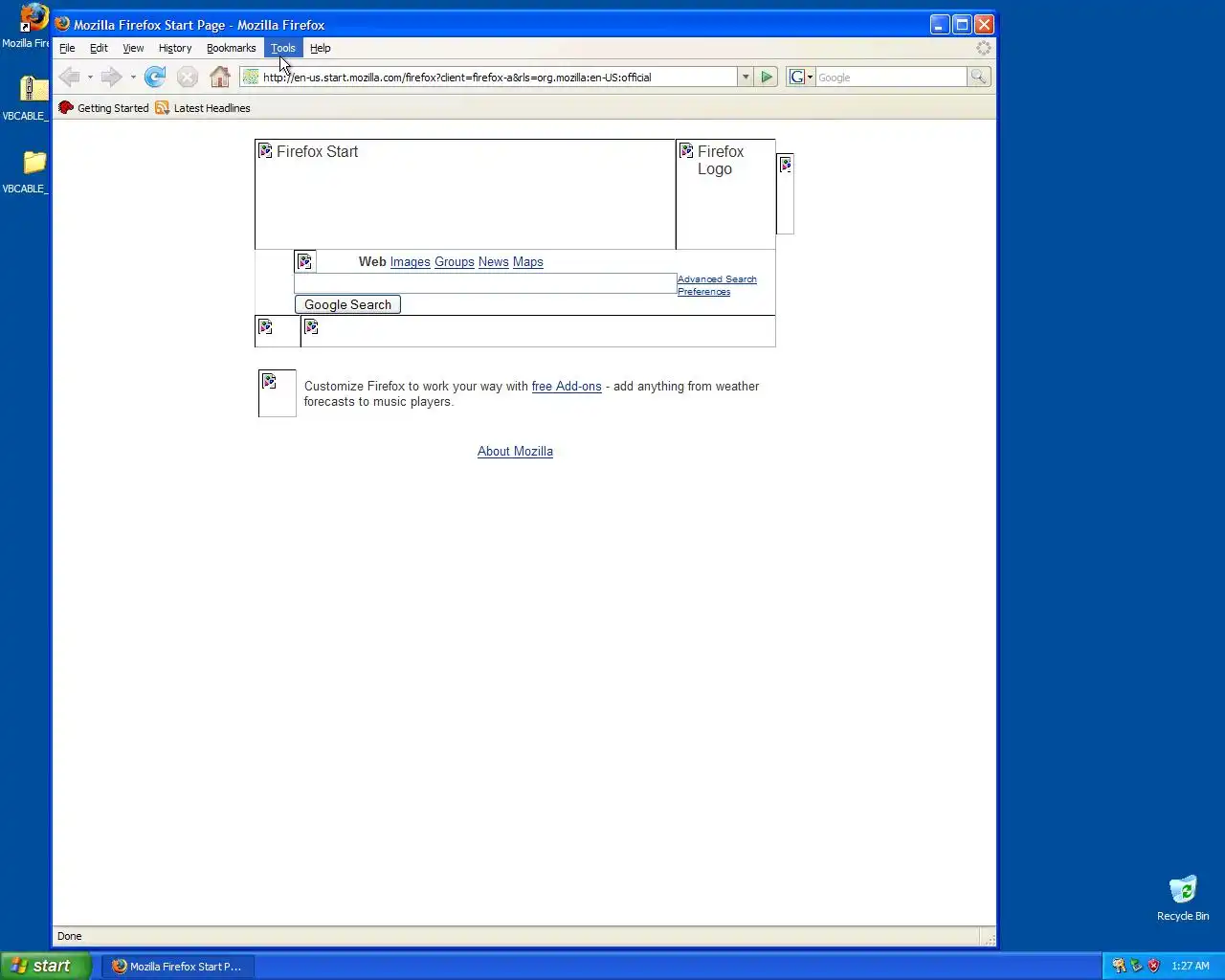Click the activity throbber icon

983,48
